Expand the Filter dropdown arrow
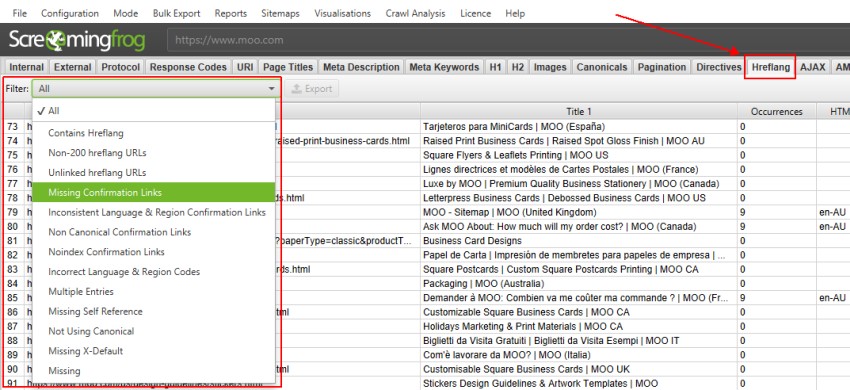850x390 pixels. point(271,88)
